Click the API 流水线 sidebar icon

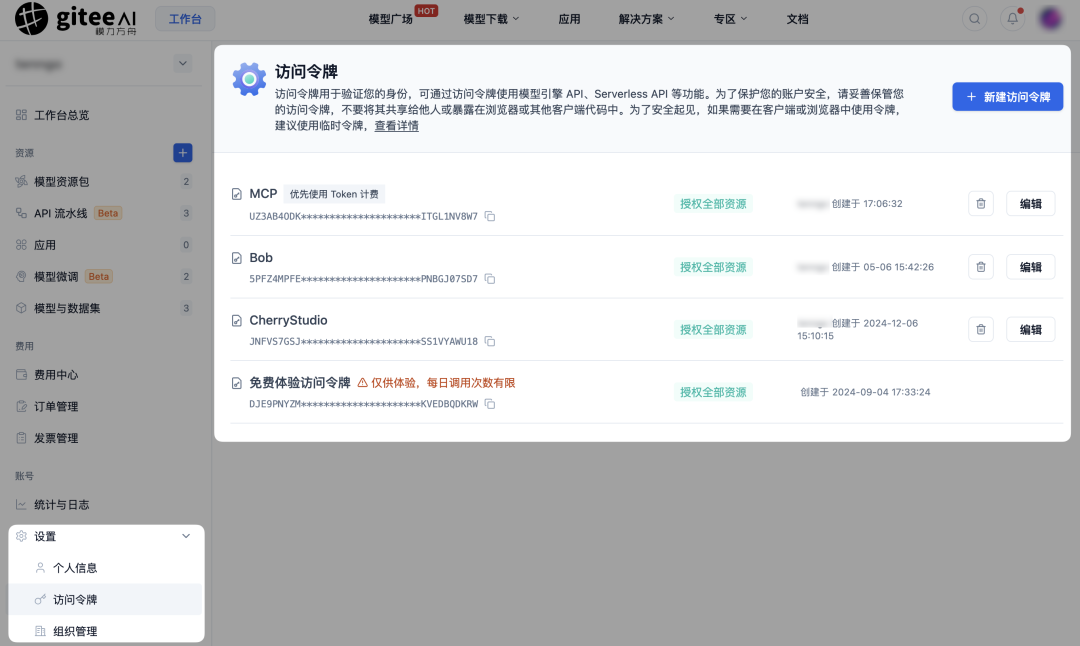[x=21, y=213]
